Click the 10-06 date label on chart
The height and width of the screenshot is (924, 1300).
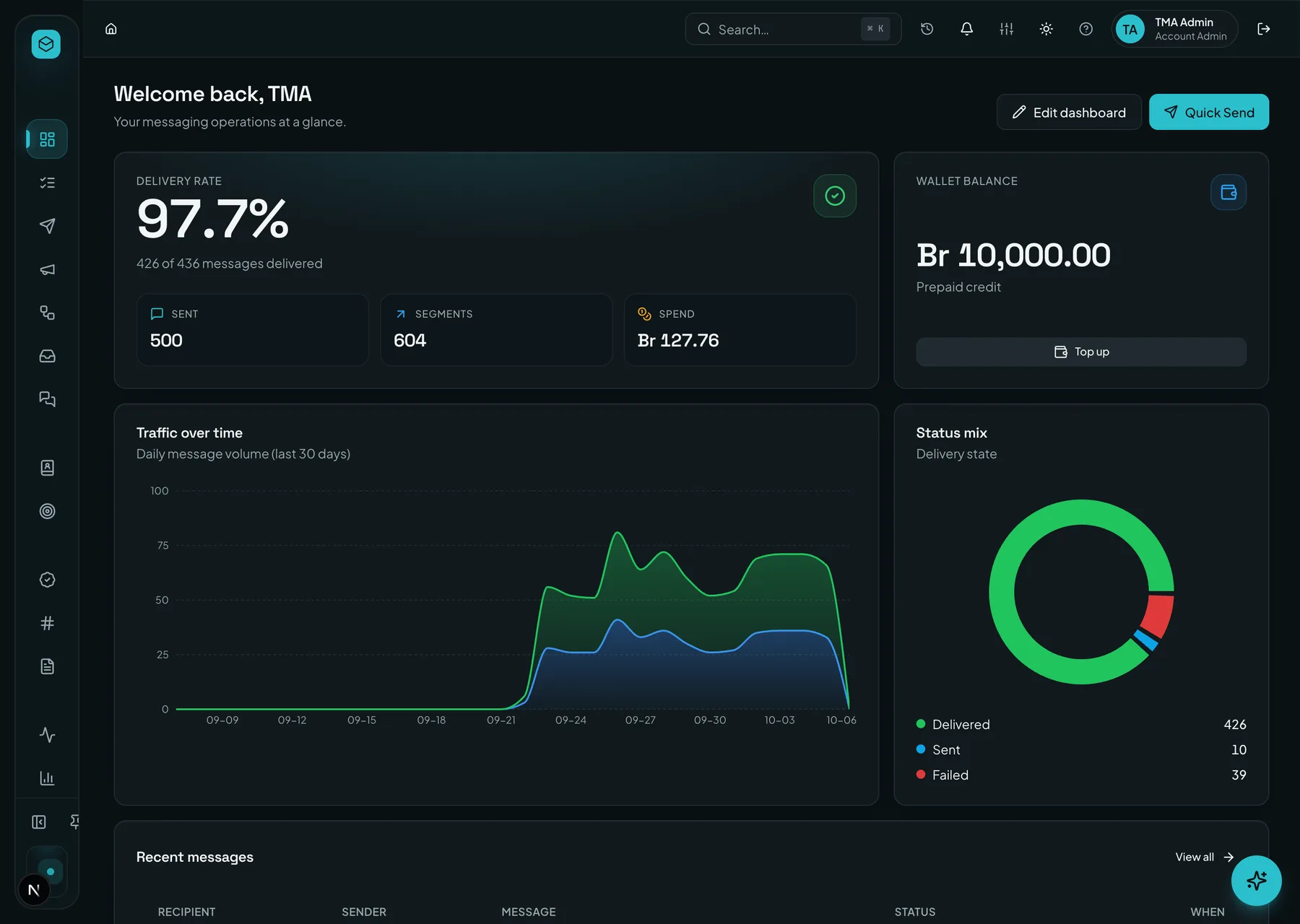coord(841,720)
